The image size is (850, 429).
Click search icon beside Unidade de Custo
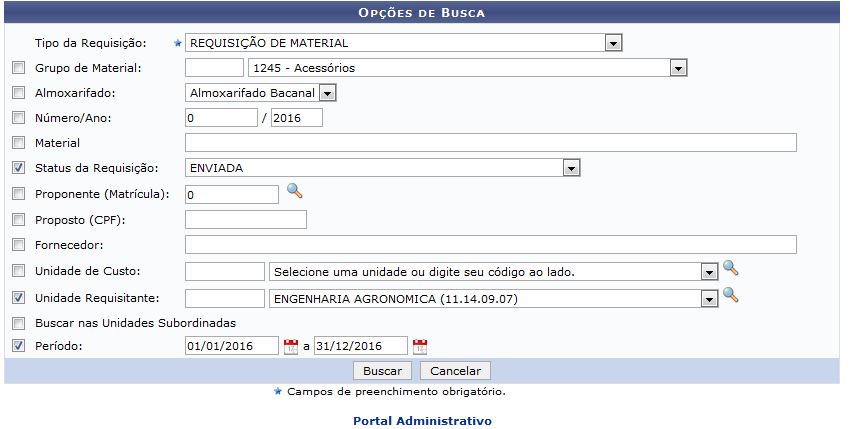[730, 269]
